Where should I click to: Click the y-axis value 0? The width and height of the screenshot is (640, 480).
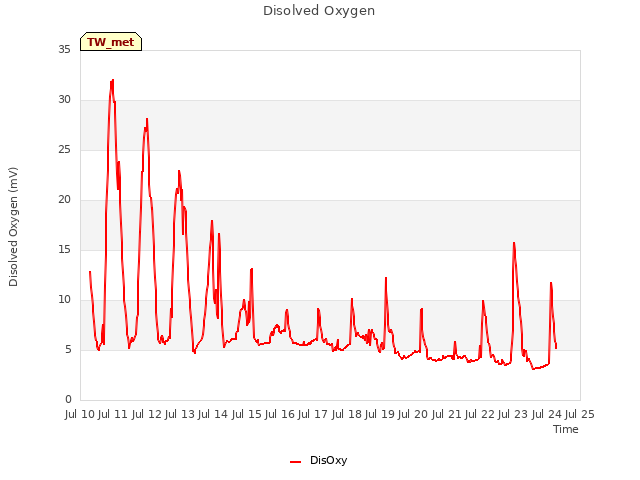(x=68, y=400)
